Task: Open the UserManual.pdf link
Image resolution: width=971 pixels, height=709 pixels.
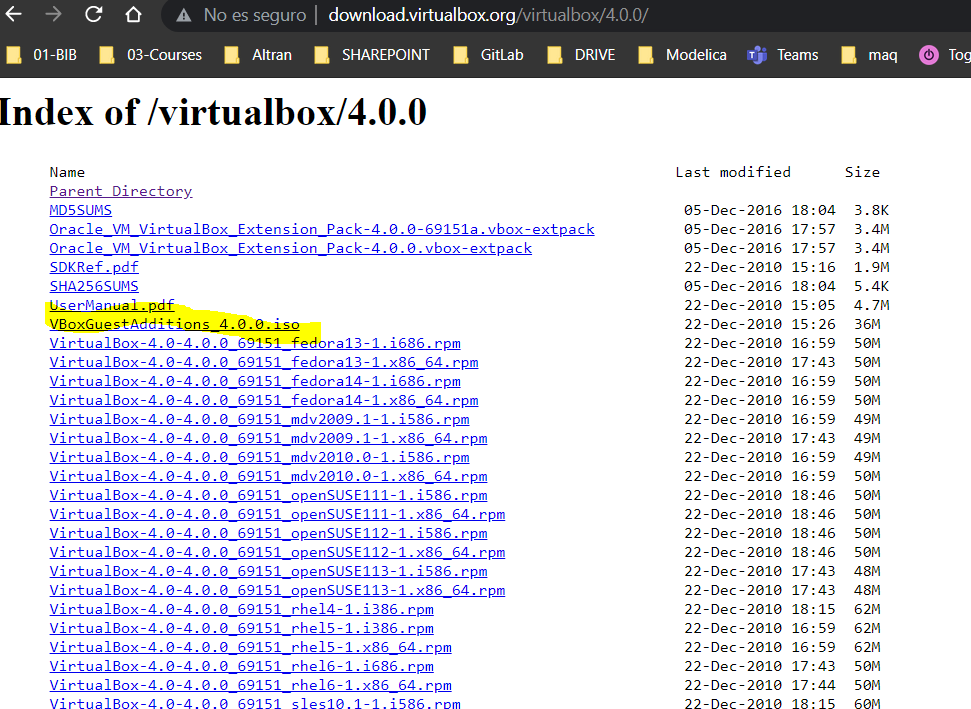Action: [x=112, y=305]
